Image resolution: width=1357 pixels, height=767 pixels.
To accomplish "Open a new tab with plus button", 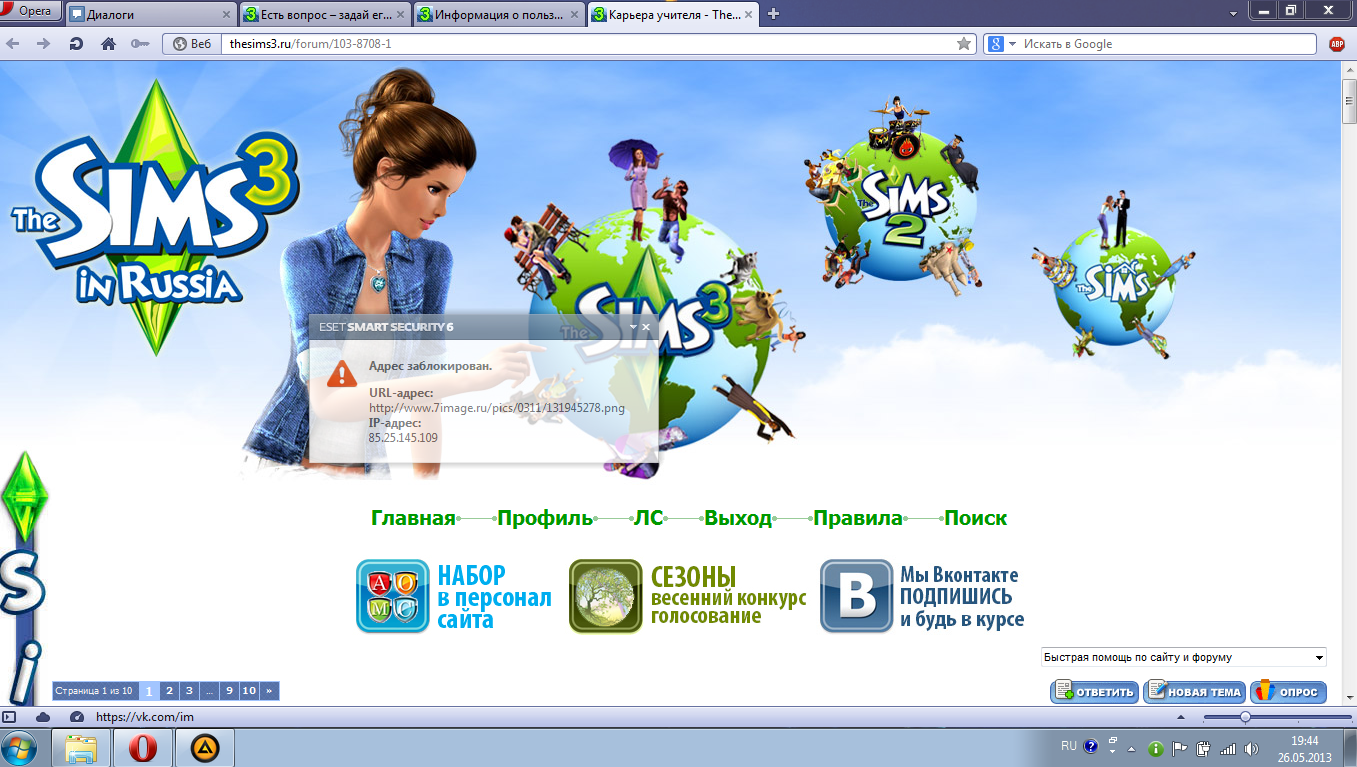I will 773,14.
